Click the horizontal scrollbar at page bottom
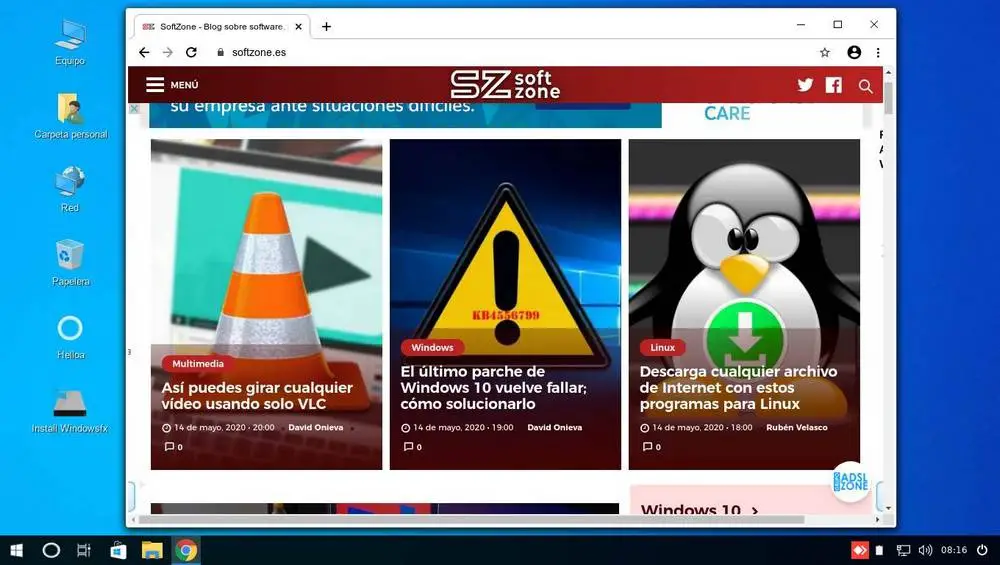 [472, 520]
